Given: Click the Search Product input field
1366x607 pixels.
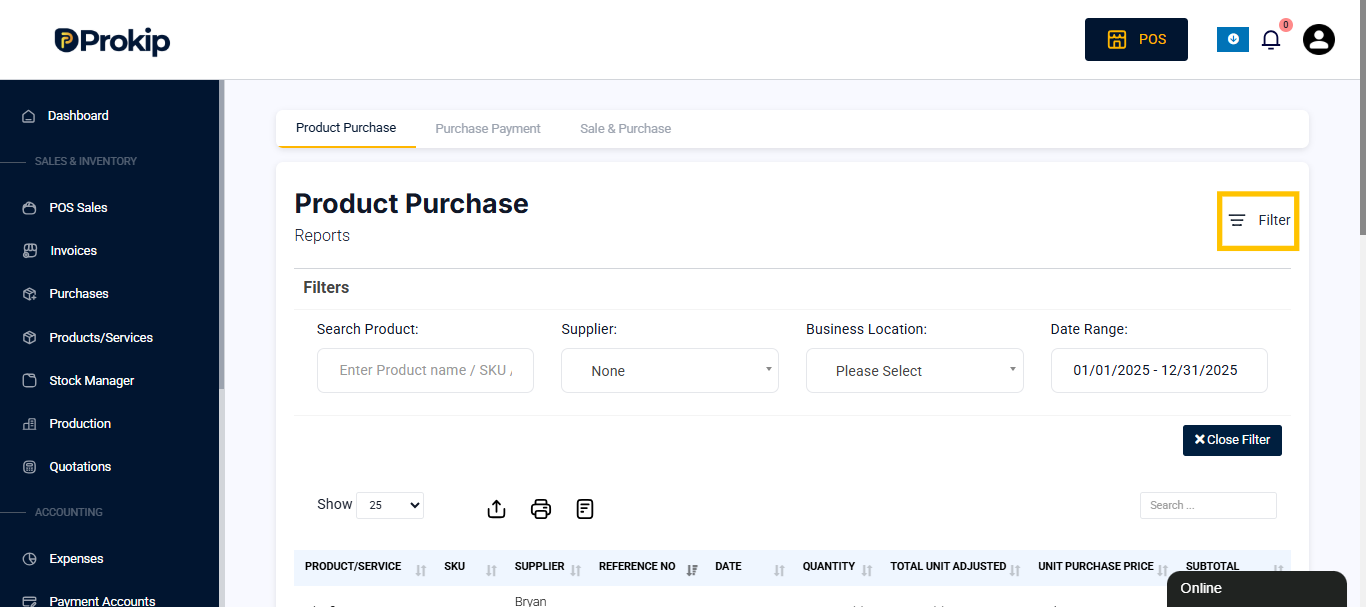Looking at the screenshot, I should pos(425,370).
